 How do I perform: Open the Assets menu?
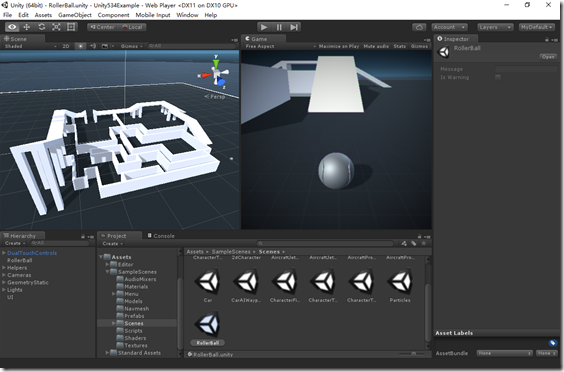click(43, 15)
